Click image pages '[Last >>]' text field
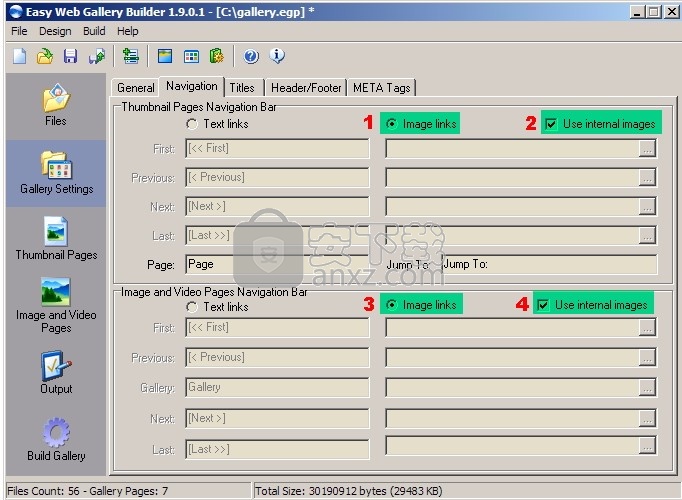 click(x=277, y=449)
